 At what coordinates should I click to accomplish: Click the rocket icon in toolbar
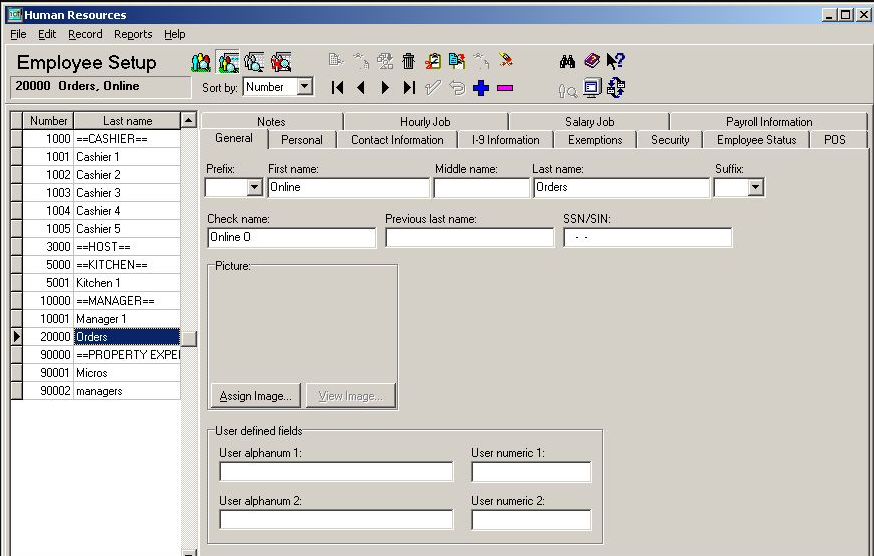[x=506, y=60]
